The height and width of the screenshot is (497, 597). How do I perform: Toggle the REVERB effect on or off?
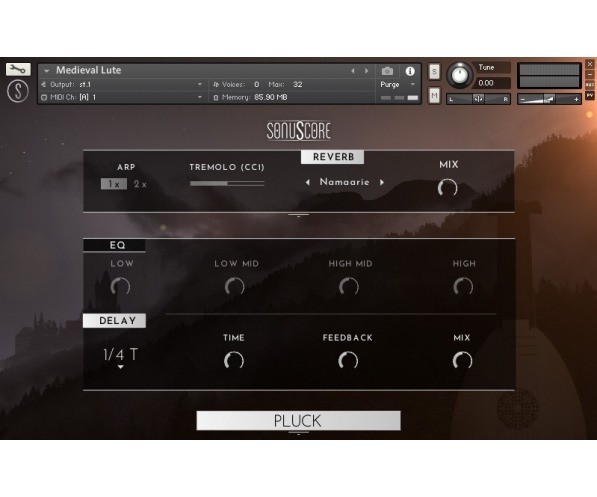[332, 157]
